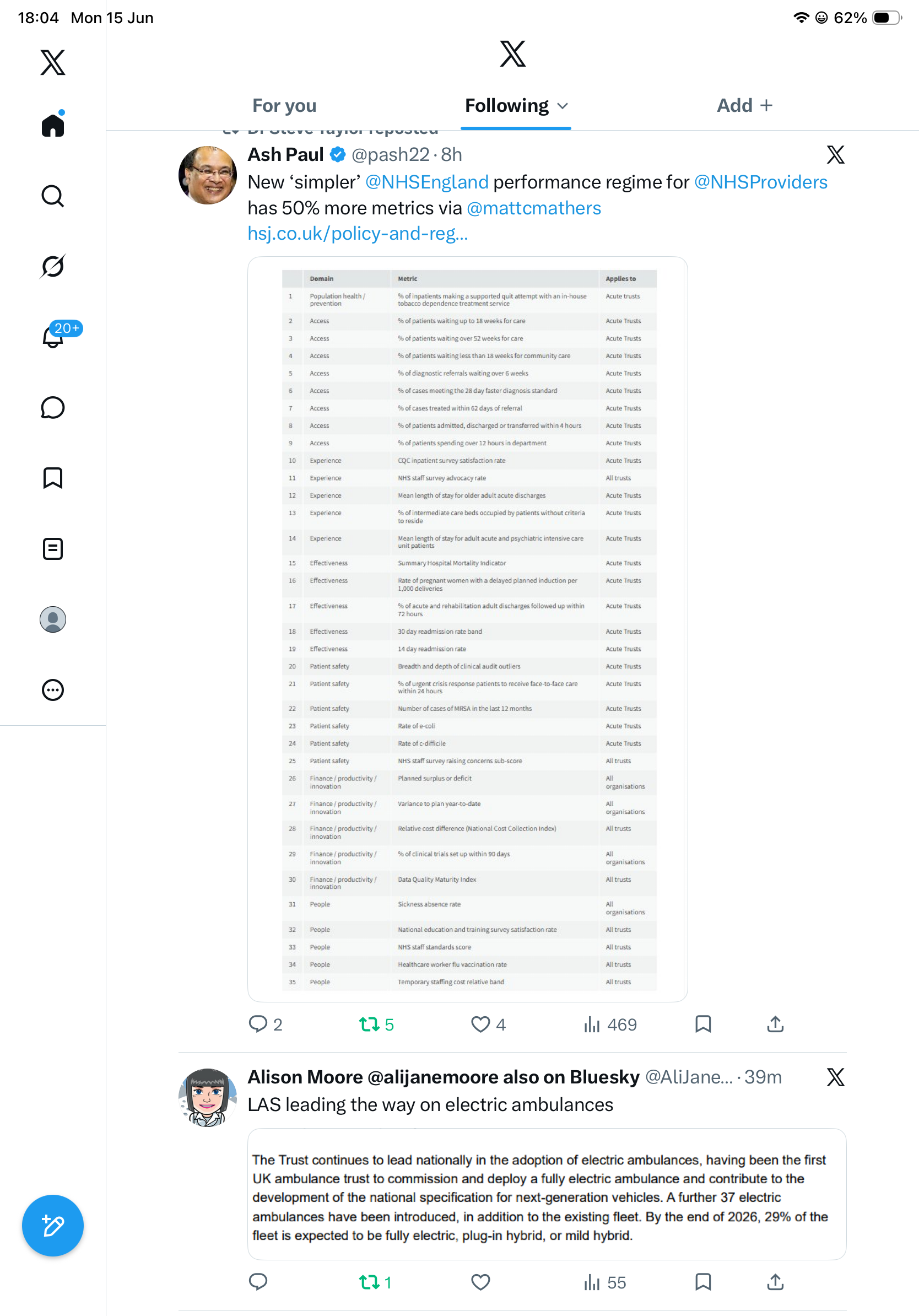Screen dimensions: 919x1316
Task: Open Bookmarks icon in sidebar
Action: 53,478
